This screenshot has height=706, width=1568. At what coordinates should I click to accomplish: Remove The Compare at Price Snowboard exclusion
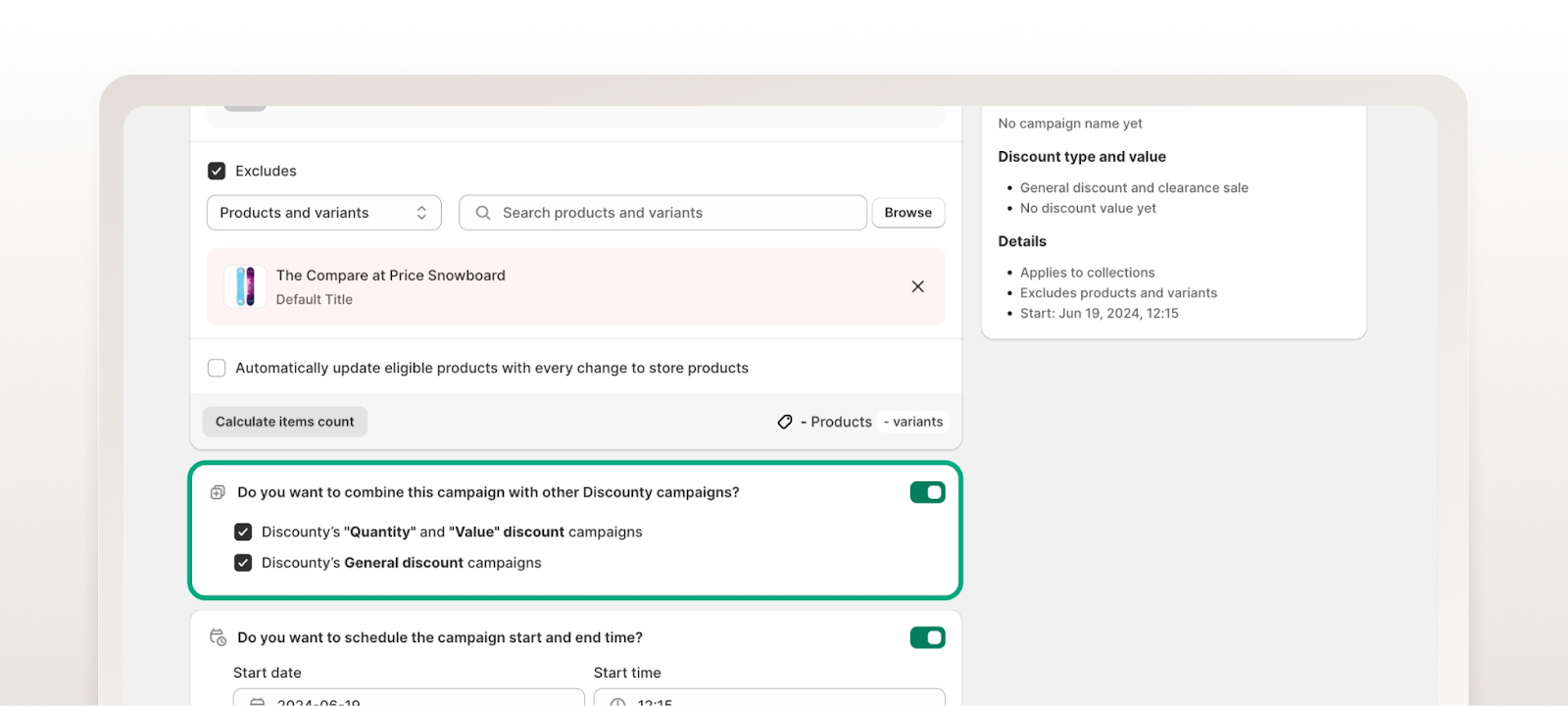[918, 286]
